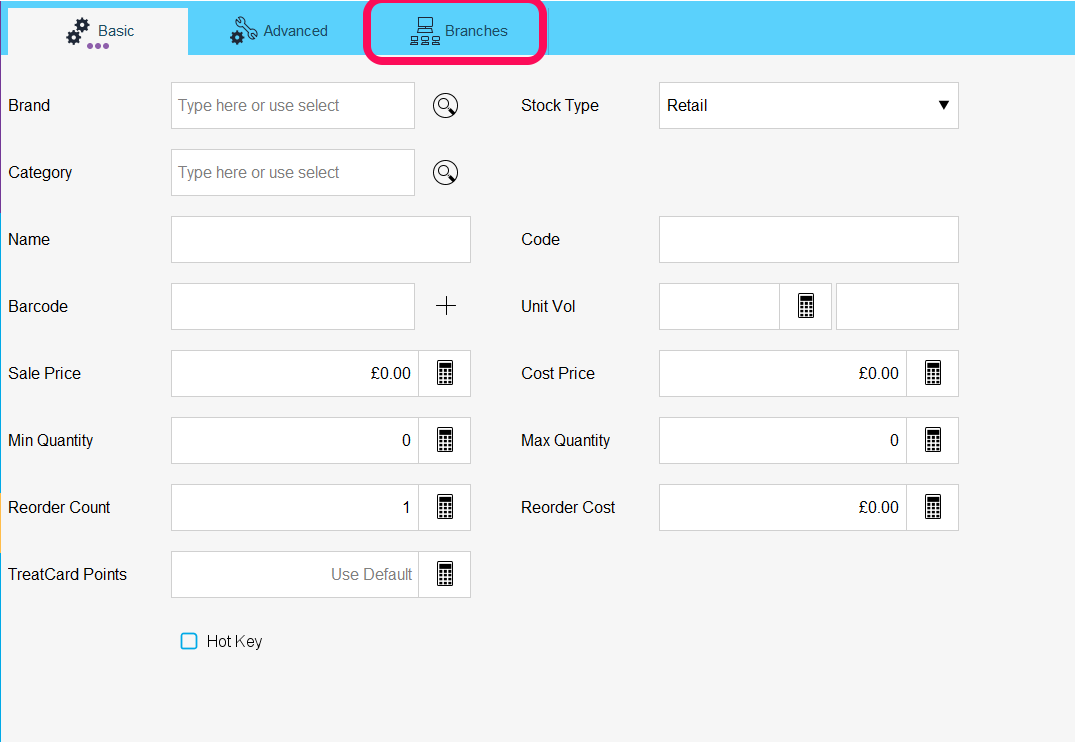Click the plus icon next to Barcode
Screen dimensions: 1075x742
[x=446, y=306]
